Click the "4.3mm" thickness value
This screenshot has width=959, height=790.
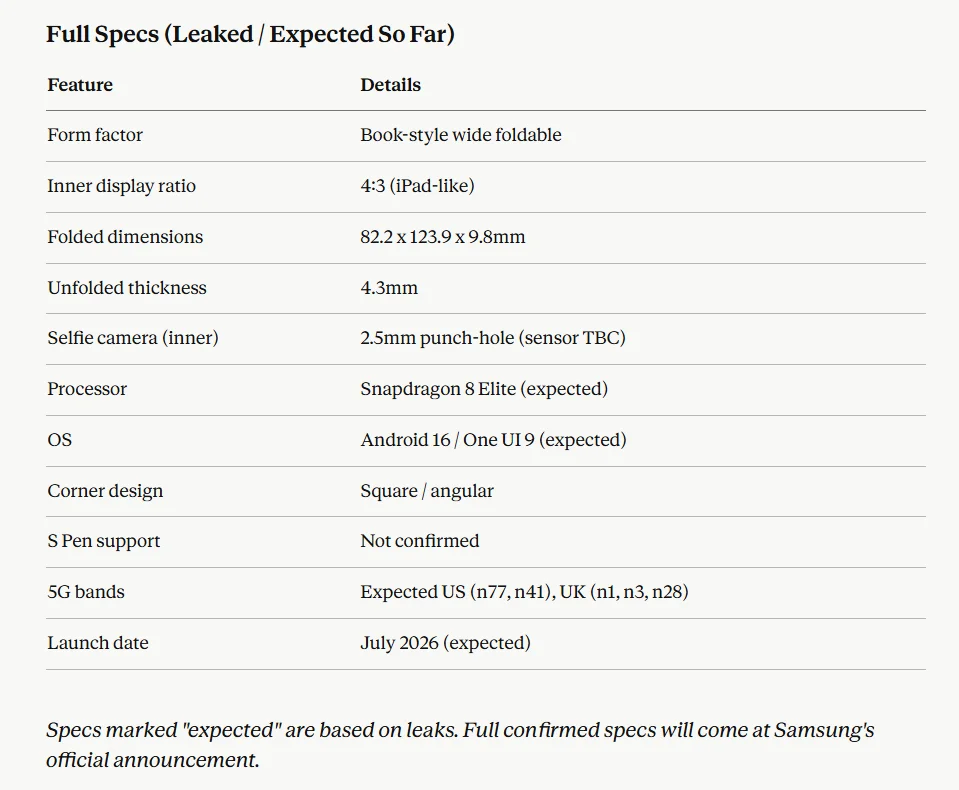point(389,288)
